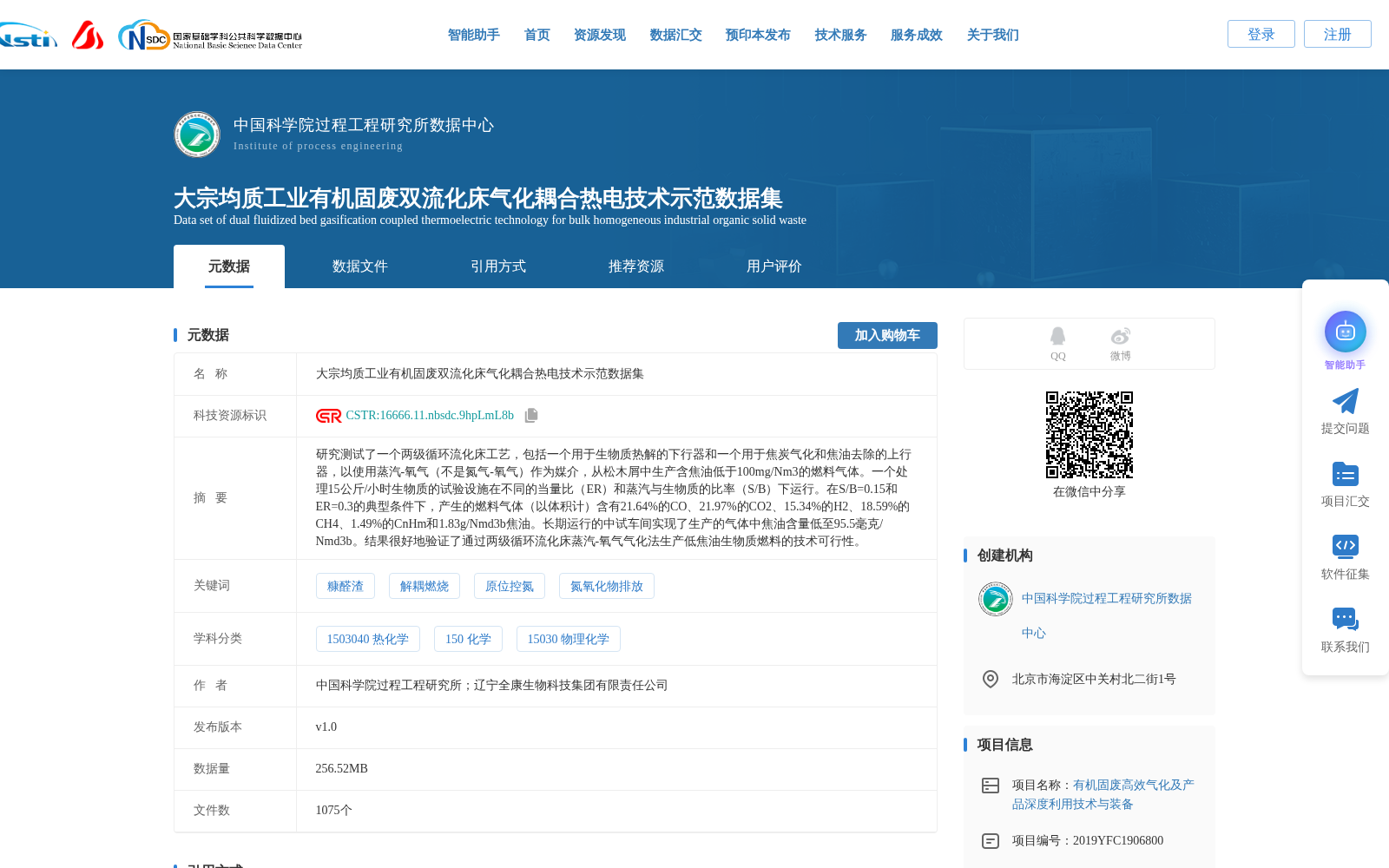Click the red flame-shaped logo in header
The width and height of the screenshot is (1389, 868).
(x=87, y=35)
